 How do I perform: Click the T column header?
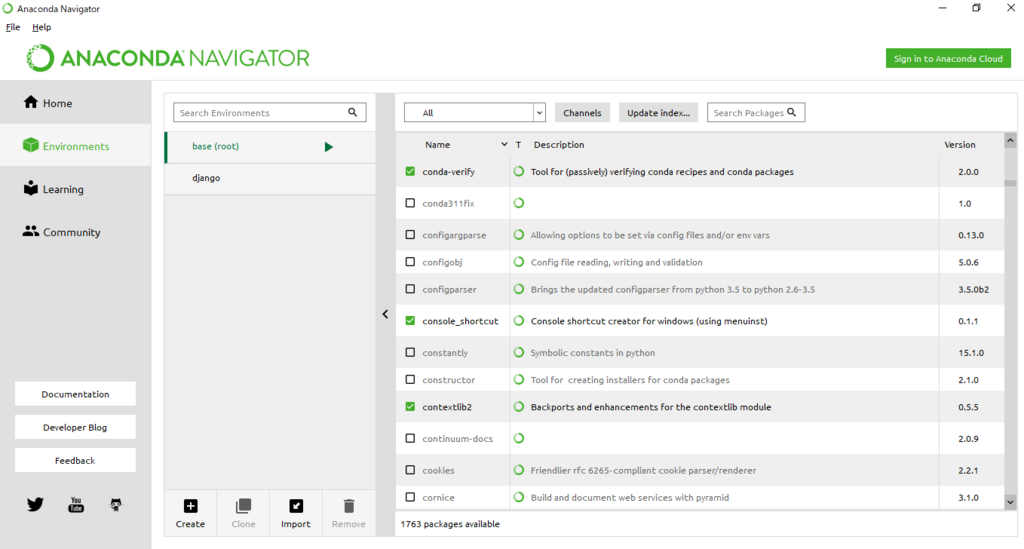point(519,145)
